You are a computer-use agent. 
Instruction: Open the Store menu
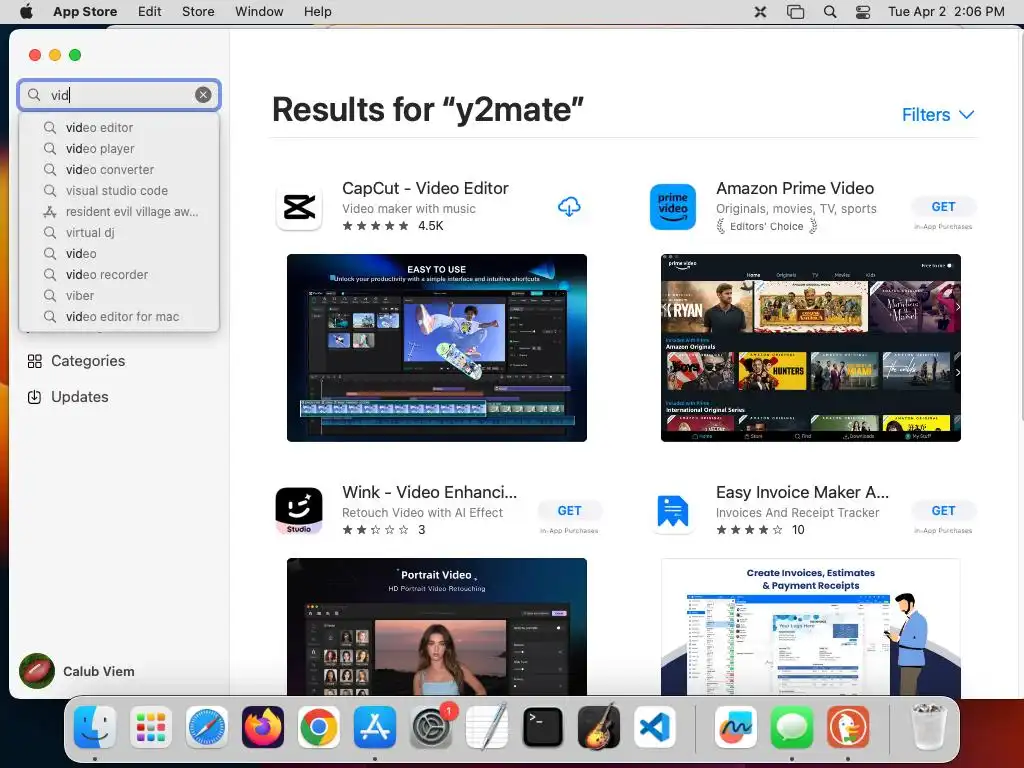click(198, 12)
